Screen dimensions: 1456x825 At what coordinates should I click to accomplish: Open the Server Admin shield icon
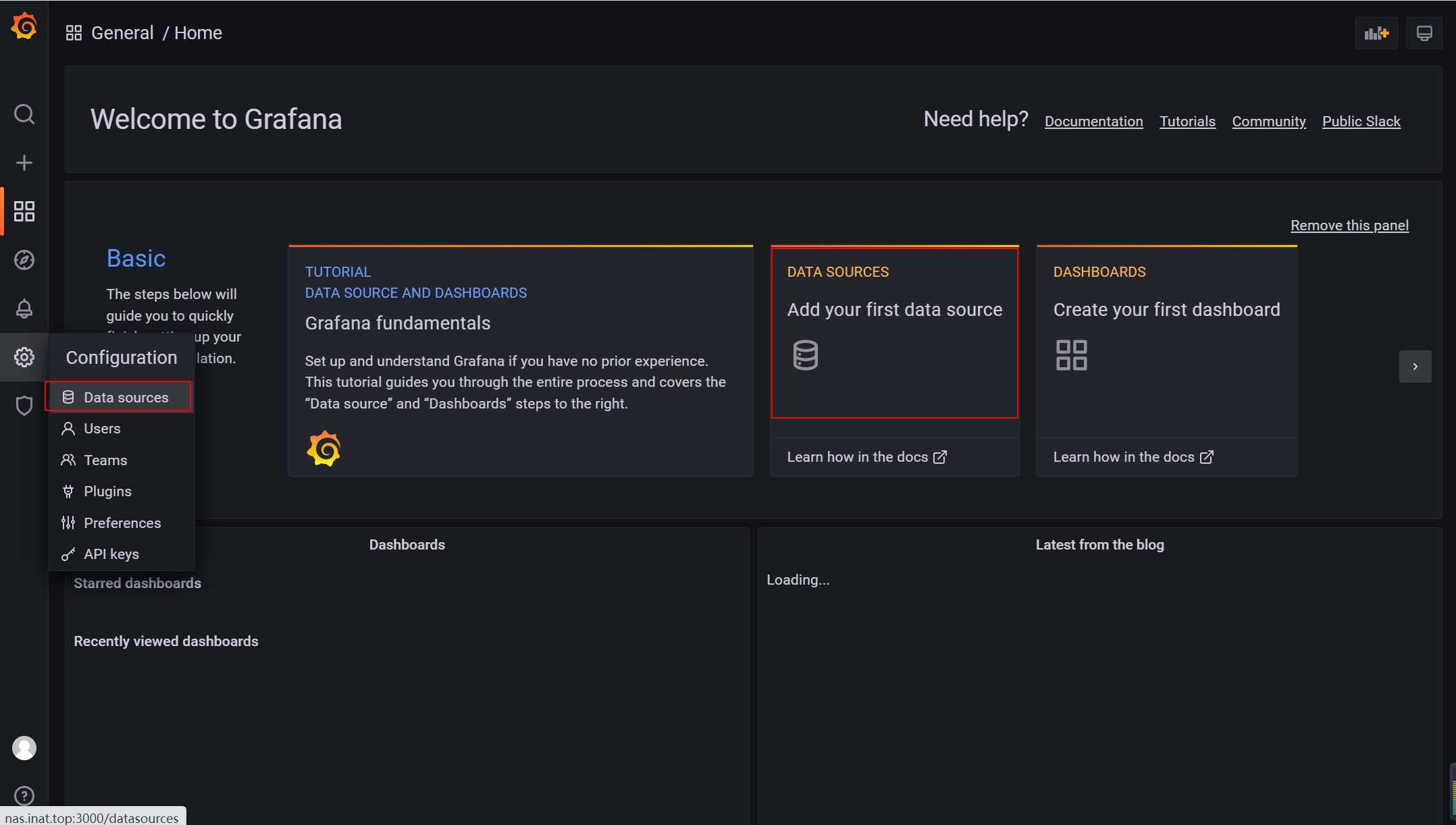pyautogui.click(x=24, y=406)
